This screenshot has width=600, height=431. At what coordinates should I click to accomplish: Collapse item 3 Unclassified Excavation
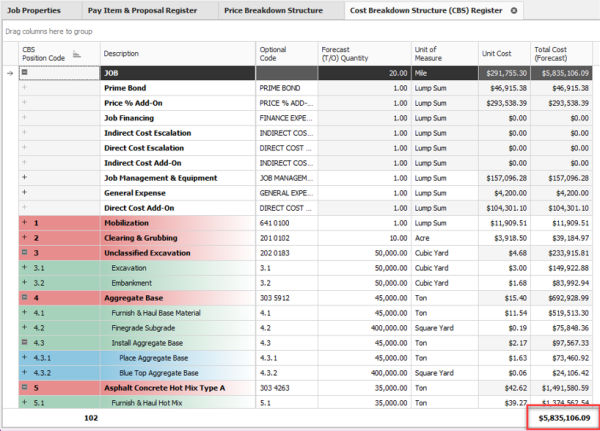[x=24, y=252]
